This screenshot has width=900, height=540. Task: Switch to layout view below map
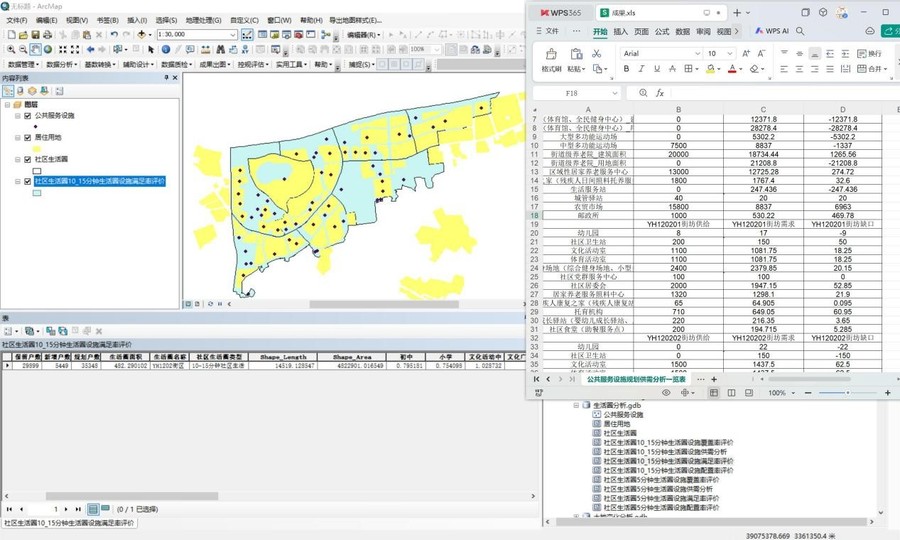[x=197, y=304]
